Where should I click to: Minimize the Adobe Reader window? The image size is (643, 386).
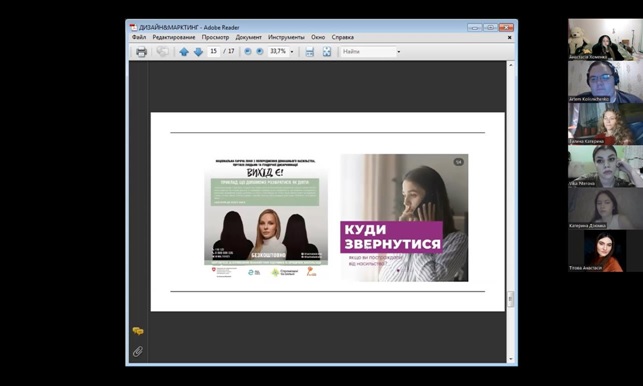(474, 27)
